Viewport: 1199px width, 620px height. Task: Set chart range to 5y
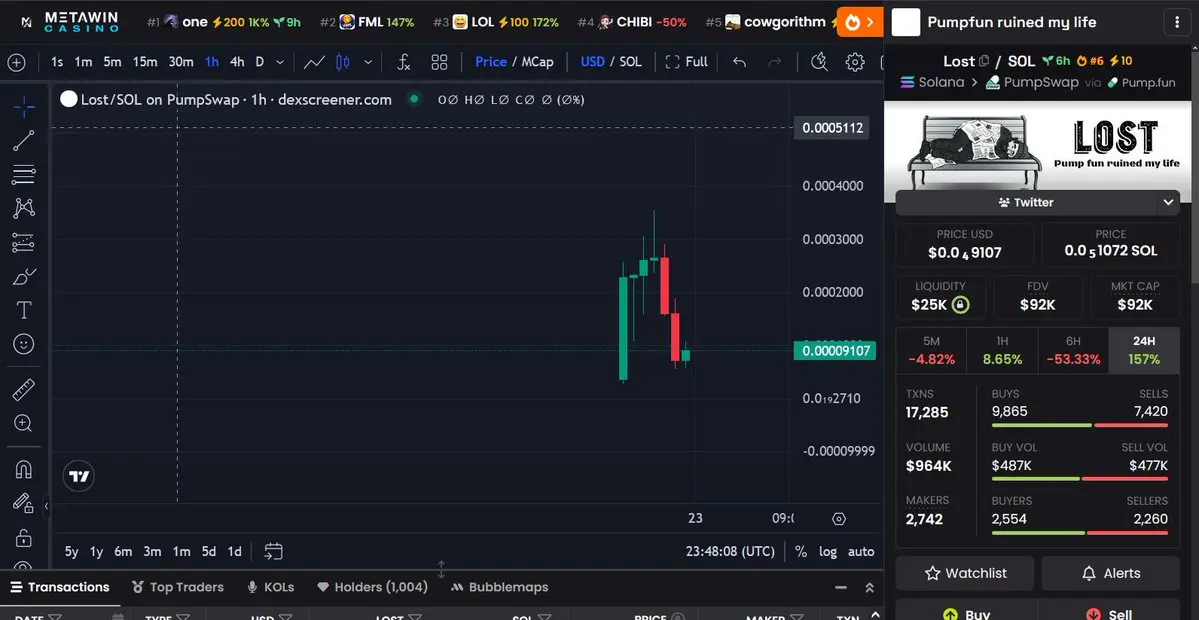[x=71, y=551]
